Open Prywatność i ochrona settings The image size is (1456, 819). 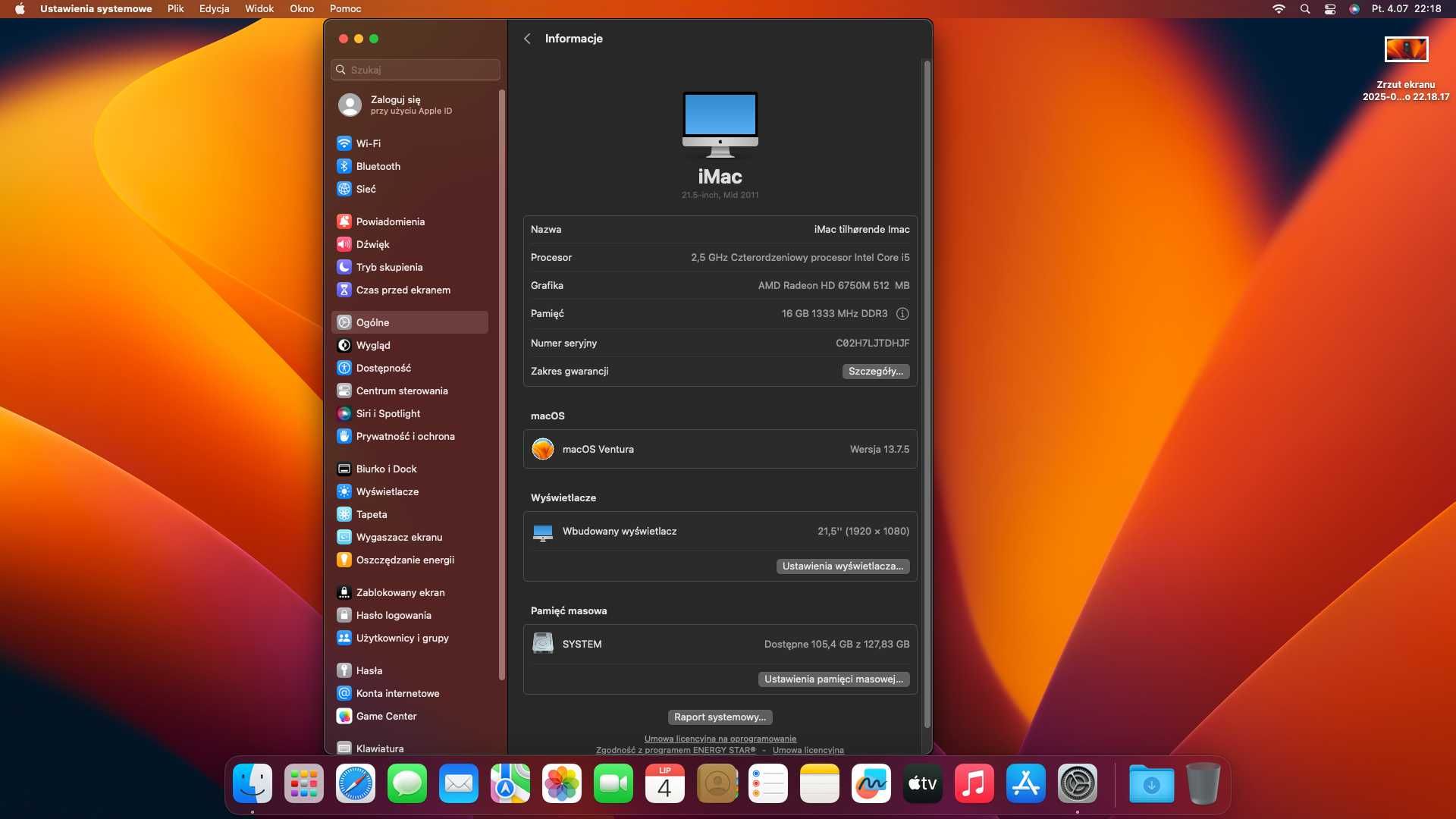point(409,436)
